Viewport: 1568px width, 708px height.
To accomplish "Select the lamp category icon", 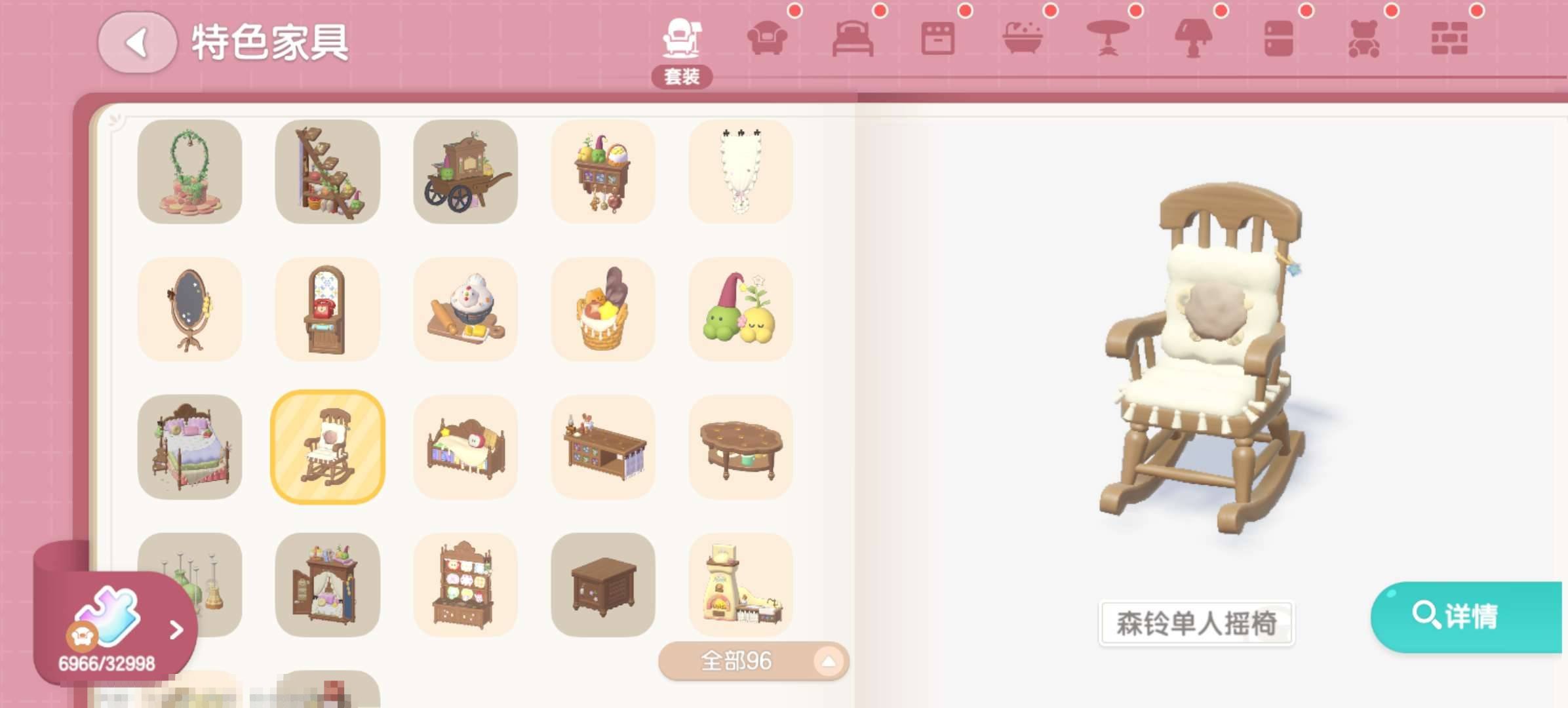I will [x=1193, y=39].
